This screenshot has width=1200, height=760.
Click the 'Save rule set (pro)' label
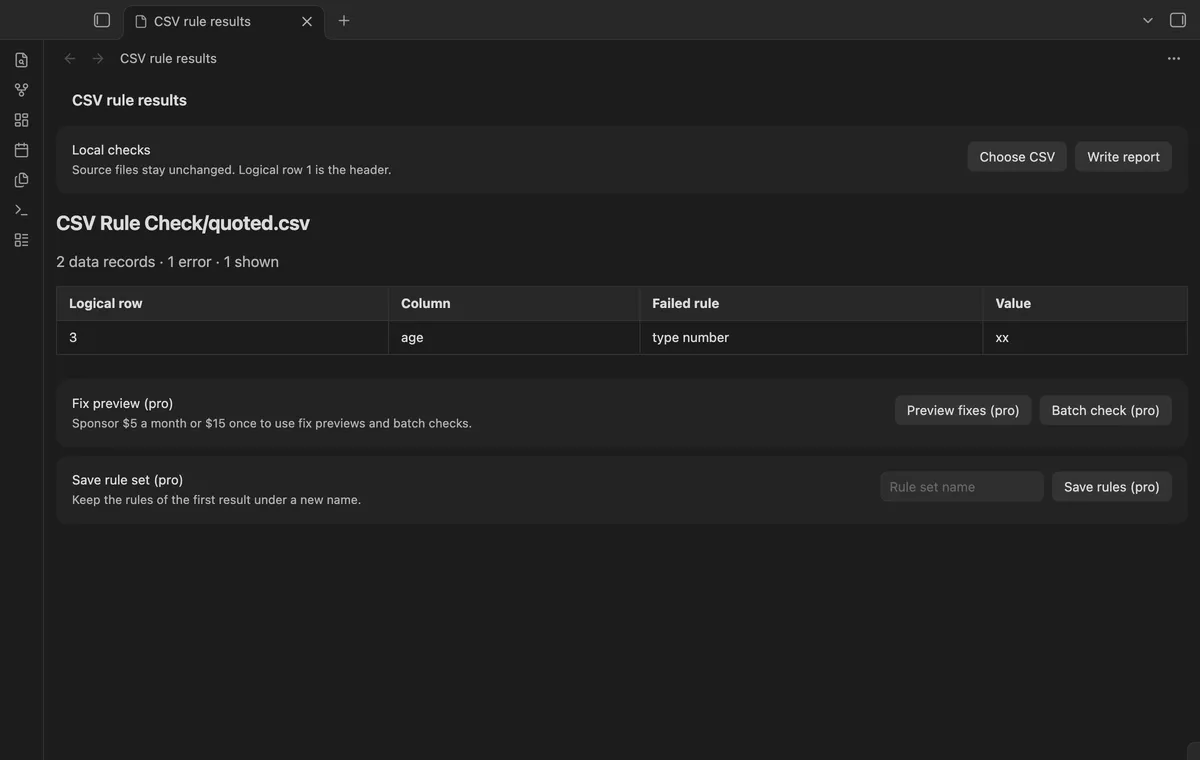(x=128, y=480)
